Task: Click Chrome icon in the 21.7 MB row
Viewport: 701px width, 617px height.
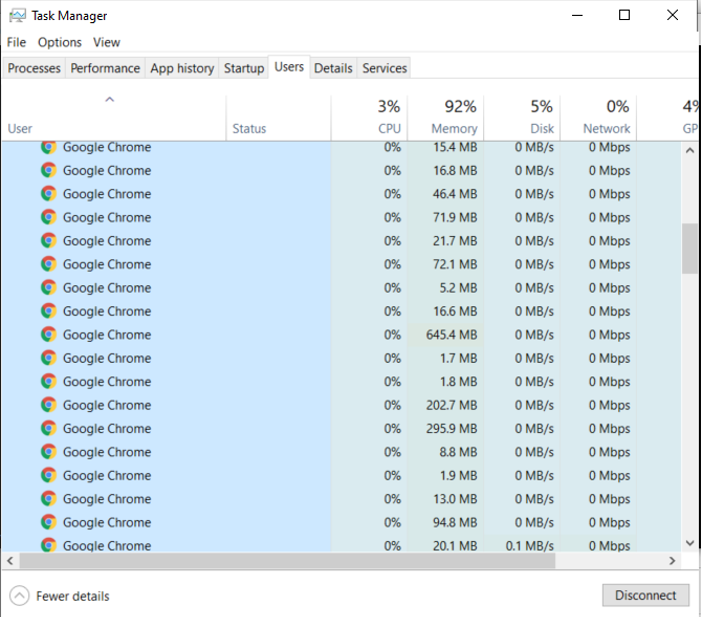Action: click(x=49, y=241)
